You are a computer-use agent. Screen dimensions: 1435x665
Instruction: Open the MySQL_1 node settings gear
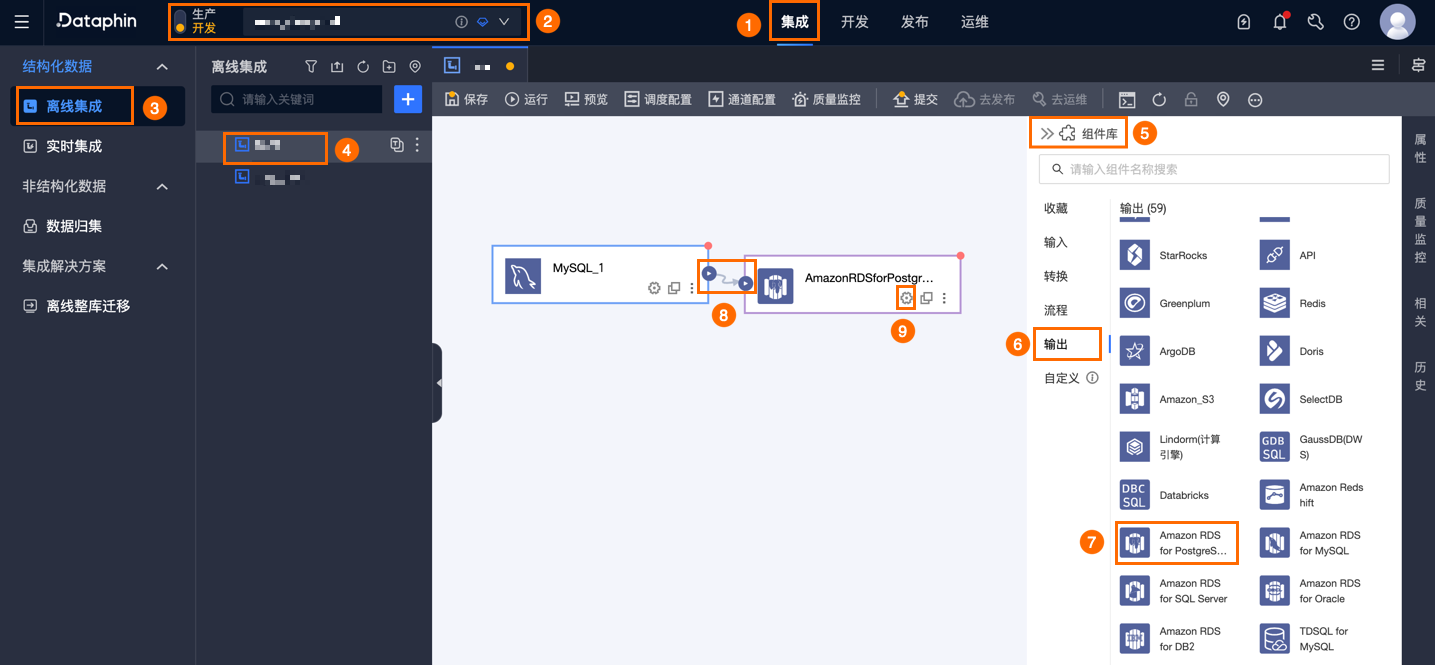tap(654, 288)
